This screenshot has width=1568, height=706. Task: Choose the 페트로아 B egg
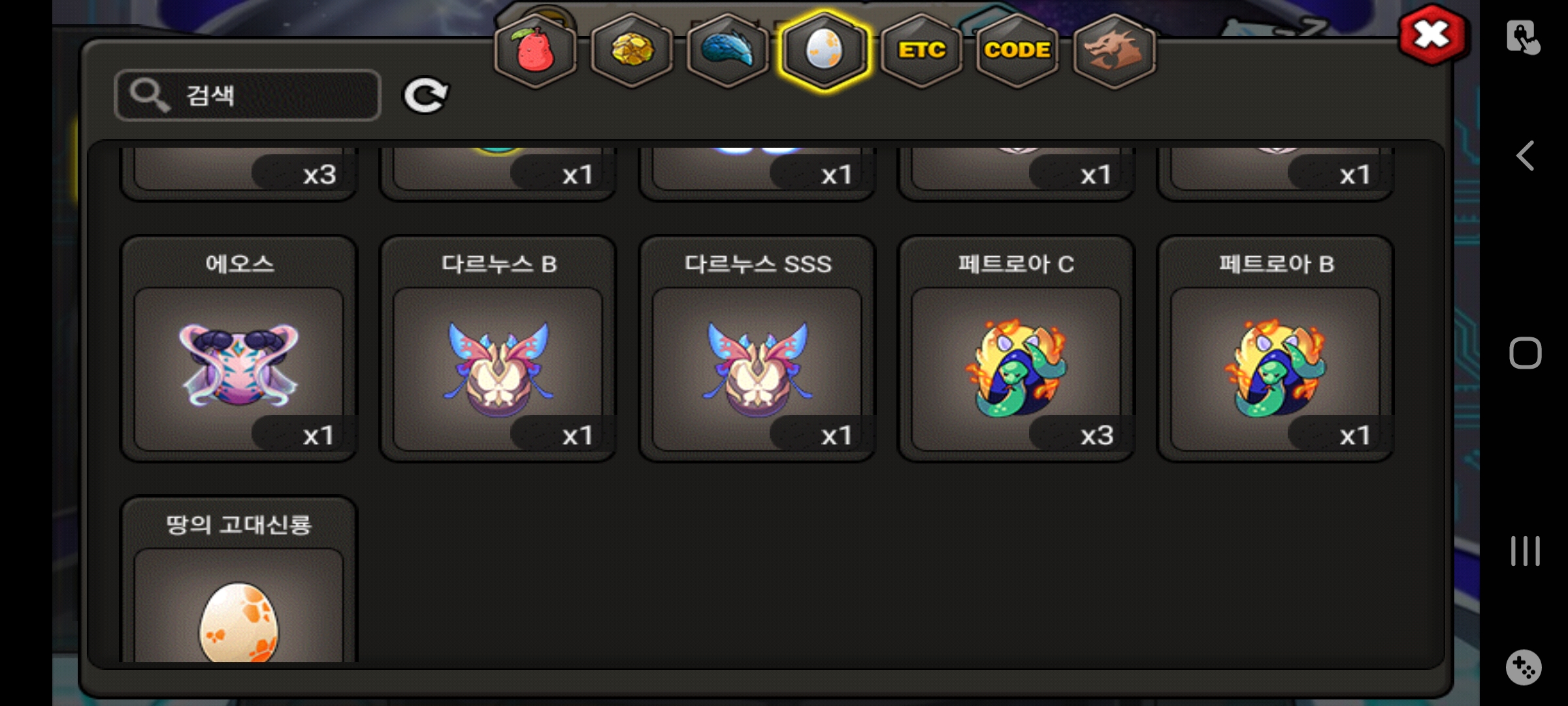(x=1275, y=348)
